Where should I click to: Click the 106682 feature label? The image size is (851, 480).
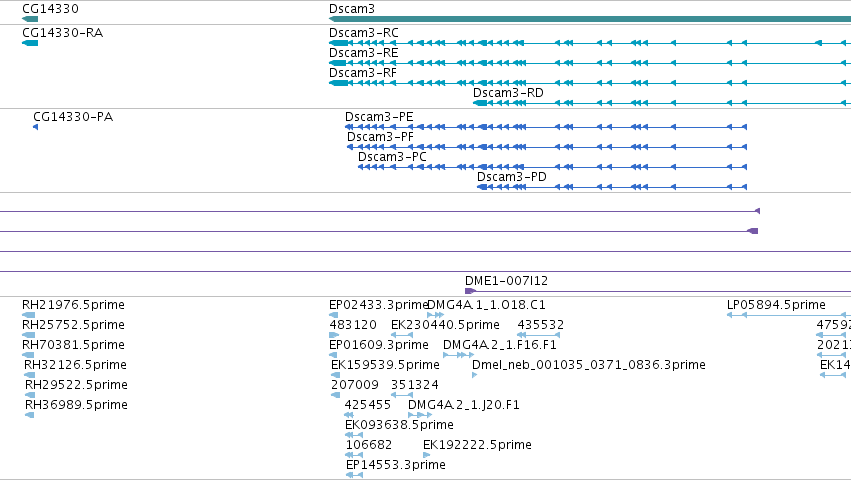point(369,445)
